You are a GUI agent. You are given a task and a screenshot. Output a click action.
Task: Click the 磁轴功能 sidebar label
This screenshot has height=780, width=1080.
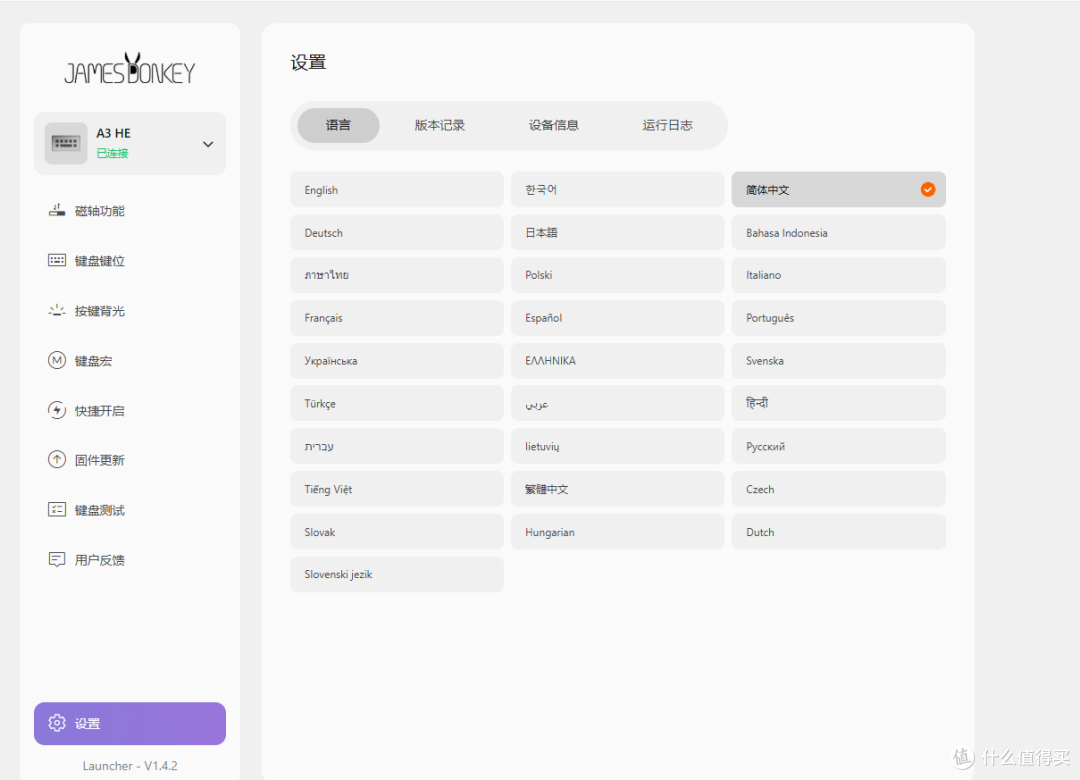coord(100,211)
